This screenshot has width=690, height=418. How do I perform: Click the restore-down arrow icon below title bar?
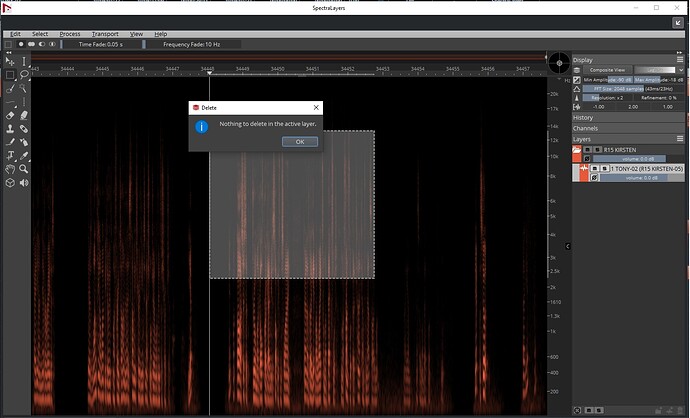tap(678, 23)
